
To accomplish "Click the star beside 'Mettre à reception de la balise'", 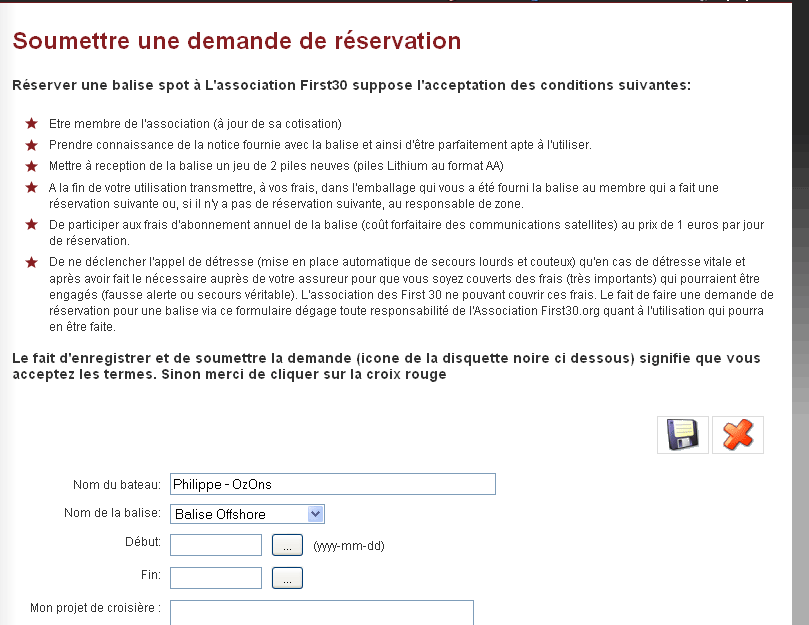I will click(x=31, y=165).
